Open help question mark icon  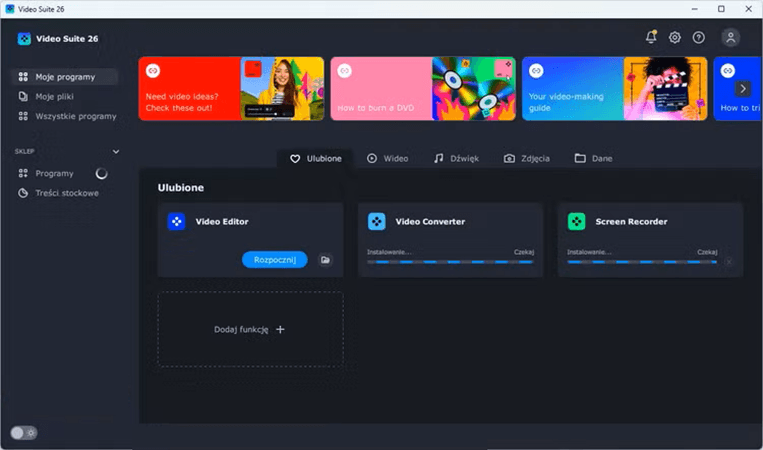pyautogui.click(x=698, y=37)
